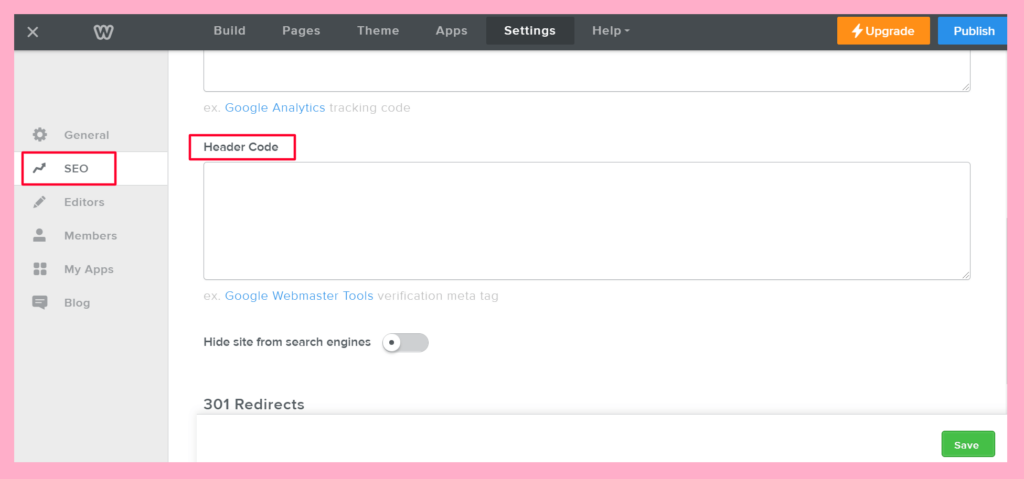Click the Hide site from search engines label
1024x479 pixels.
(287, 342)
